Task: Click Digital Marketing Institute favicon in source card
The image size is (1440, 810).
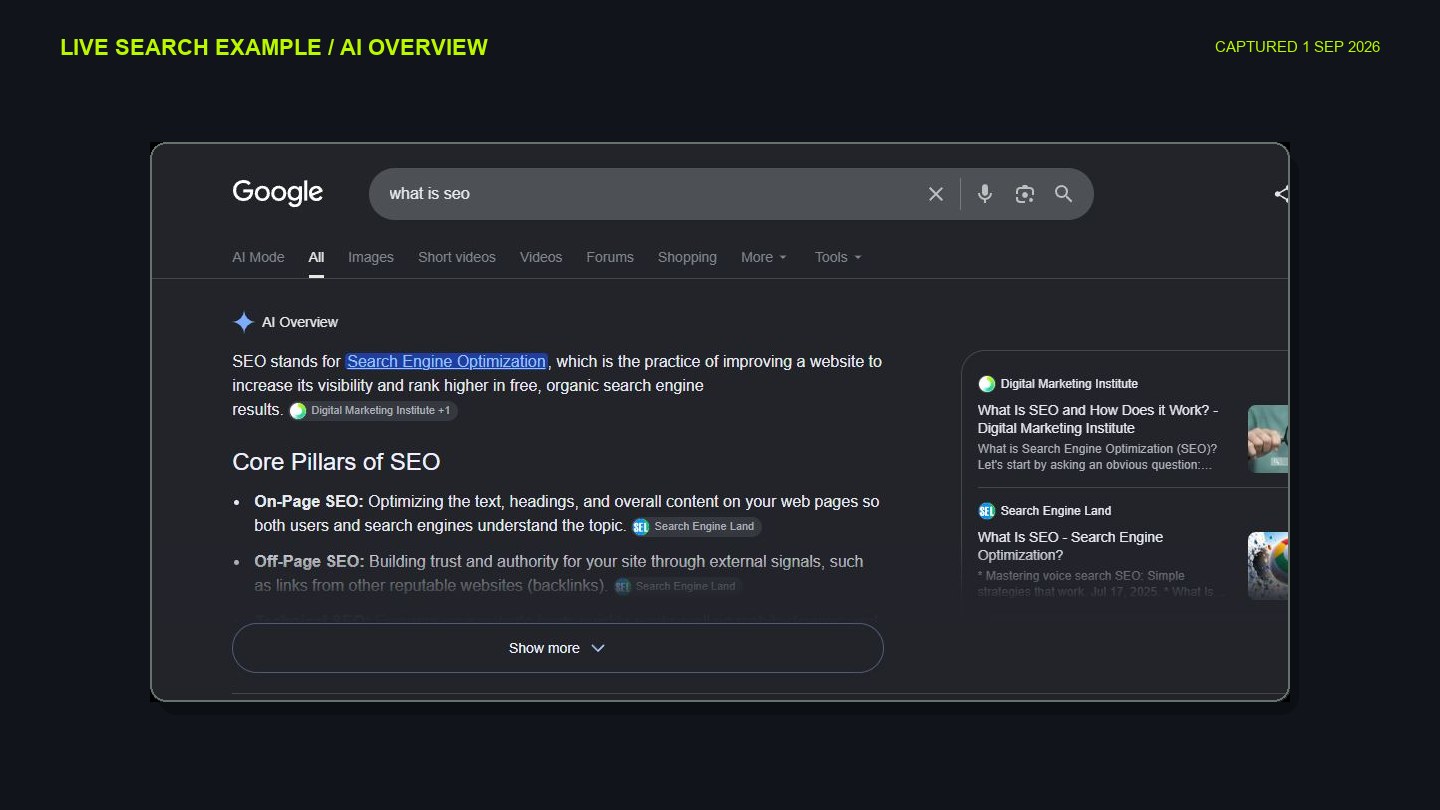Action: [986, 384]
